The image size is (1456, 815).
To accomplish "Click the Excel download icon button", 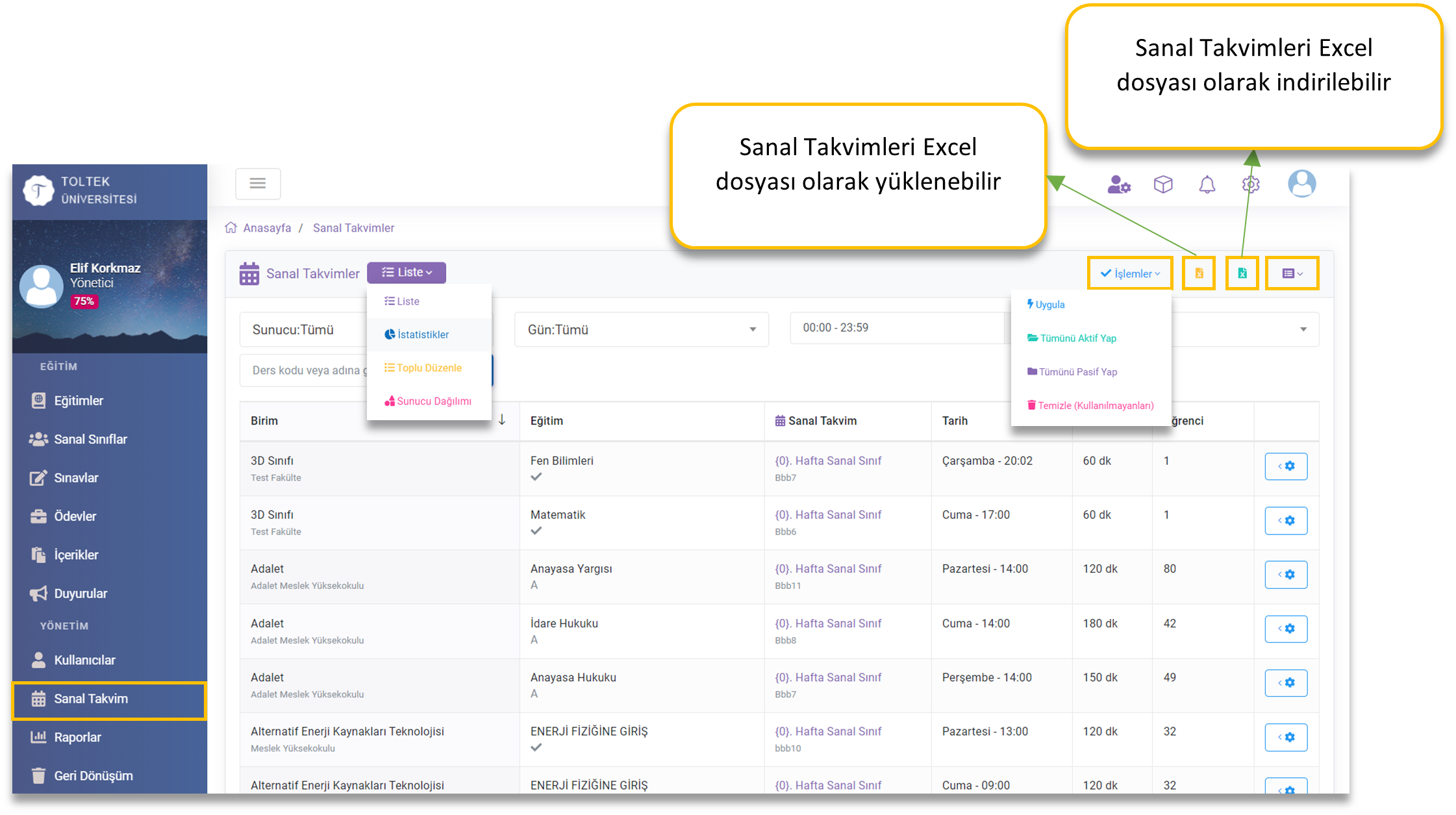I will click(x=1242, y=273).
